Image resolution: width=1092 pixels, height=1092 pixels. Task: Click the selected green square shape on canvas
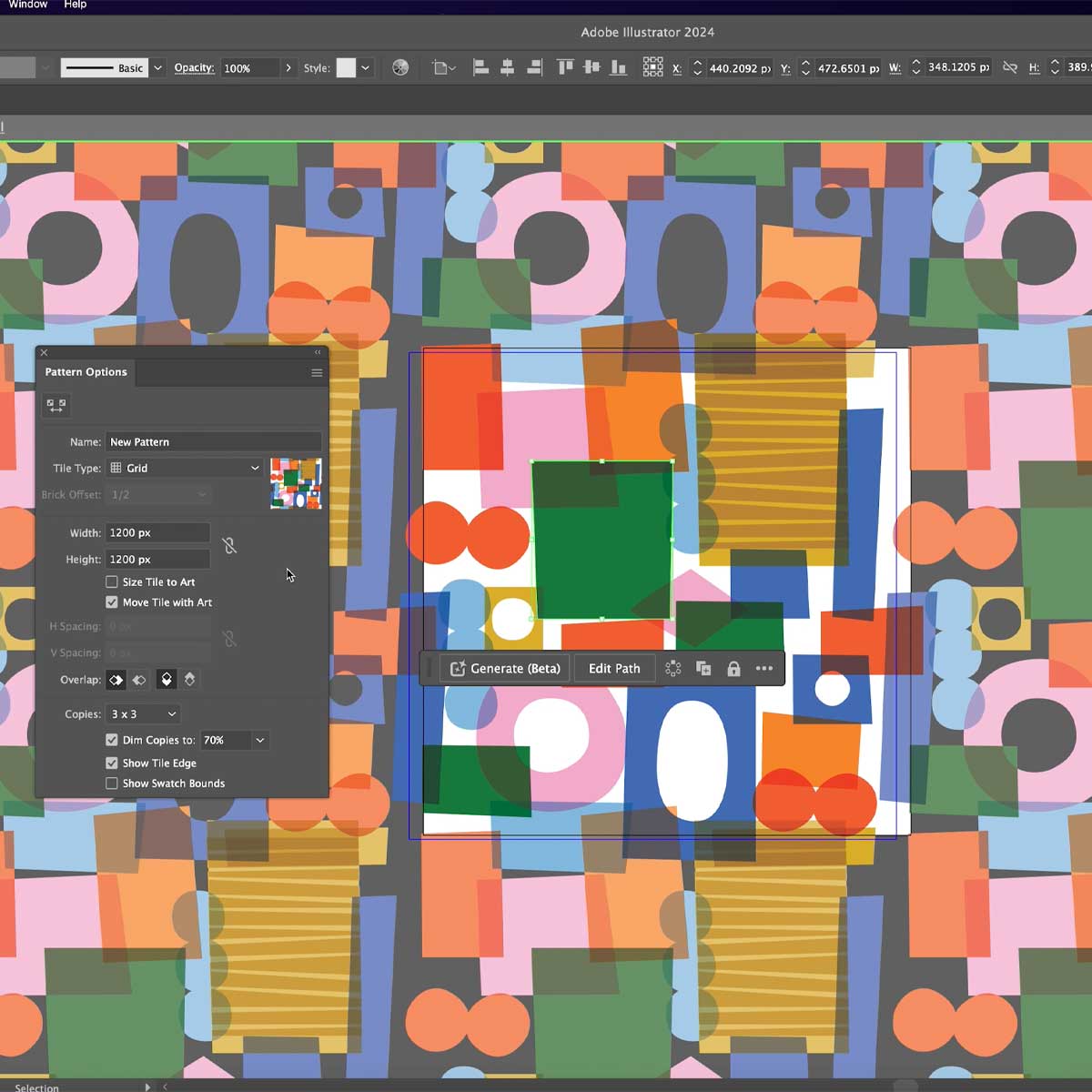pyautogui.click(x=602, y=540)
